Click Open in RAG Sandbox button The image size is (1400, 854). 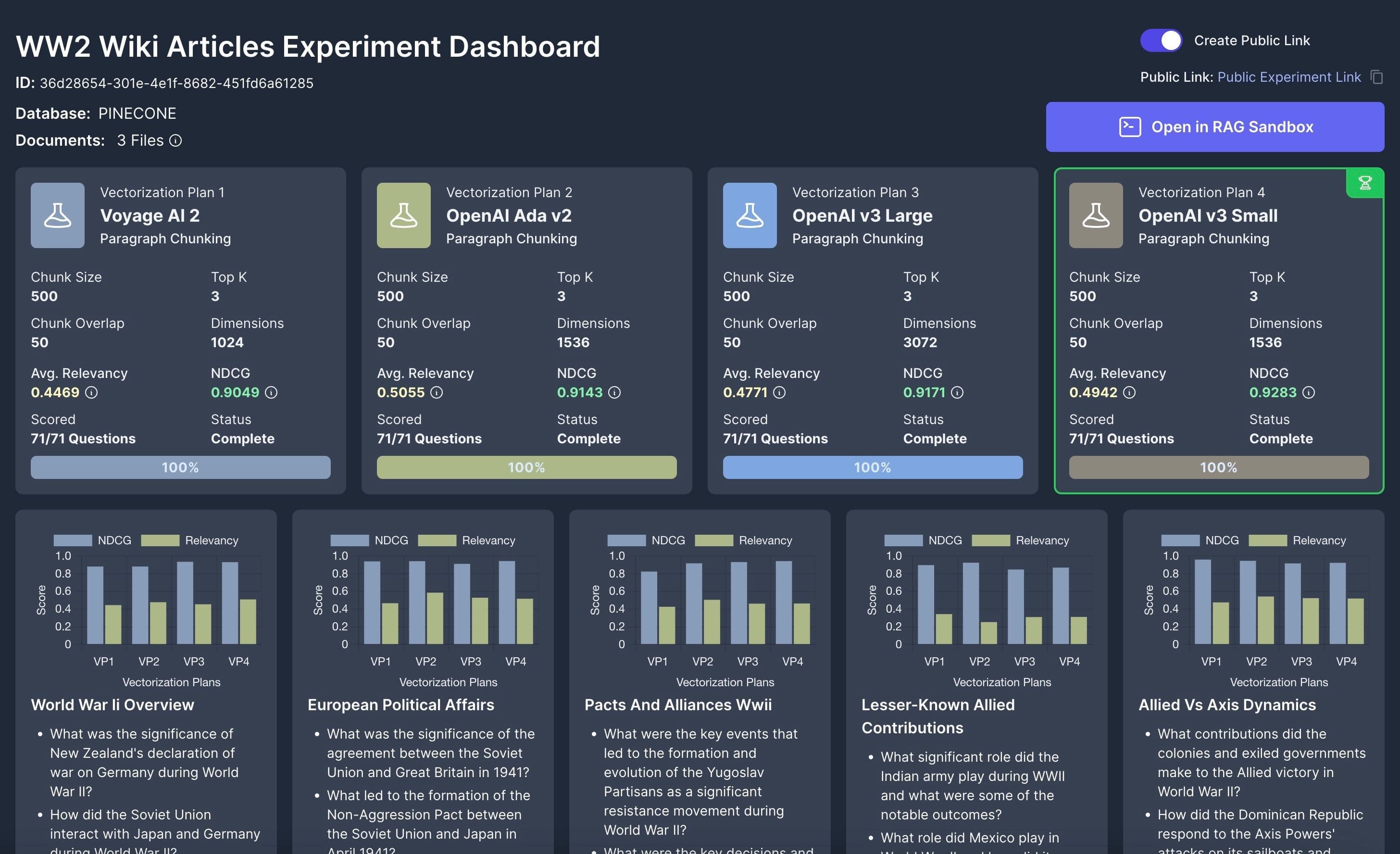coord(1215,127)
